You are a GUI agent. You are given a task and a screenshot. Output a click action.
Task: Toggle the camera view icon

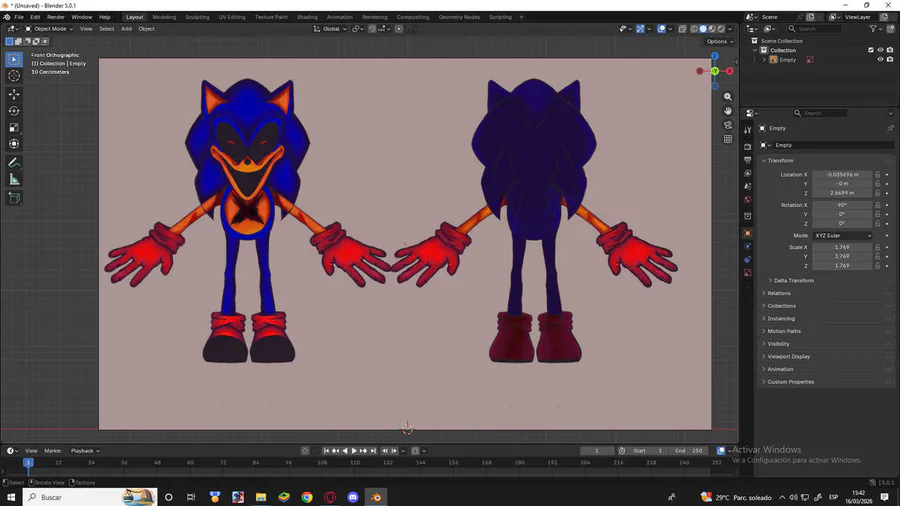click(728, 125)
